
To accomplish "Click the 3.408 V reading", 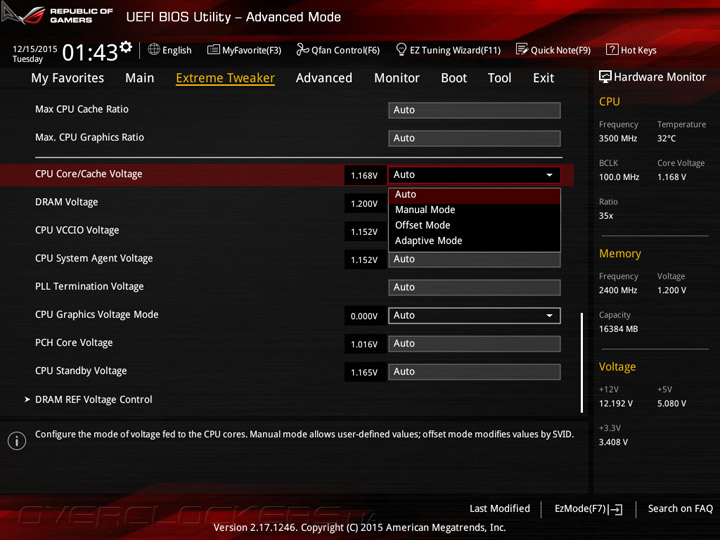I will [613, 442].
